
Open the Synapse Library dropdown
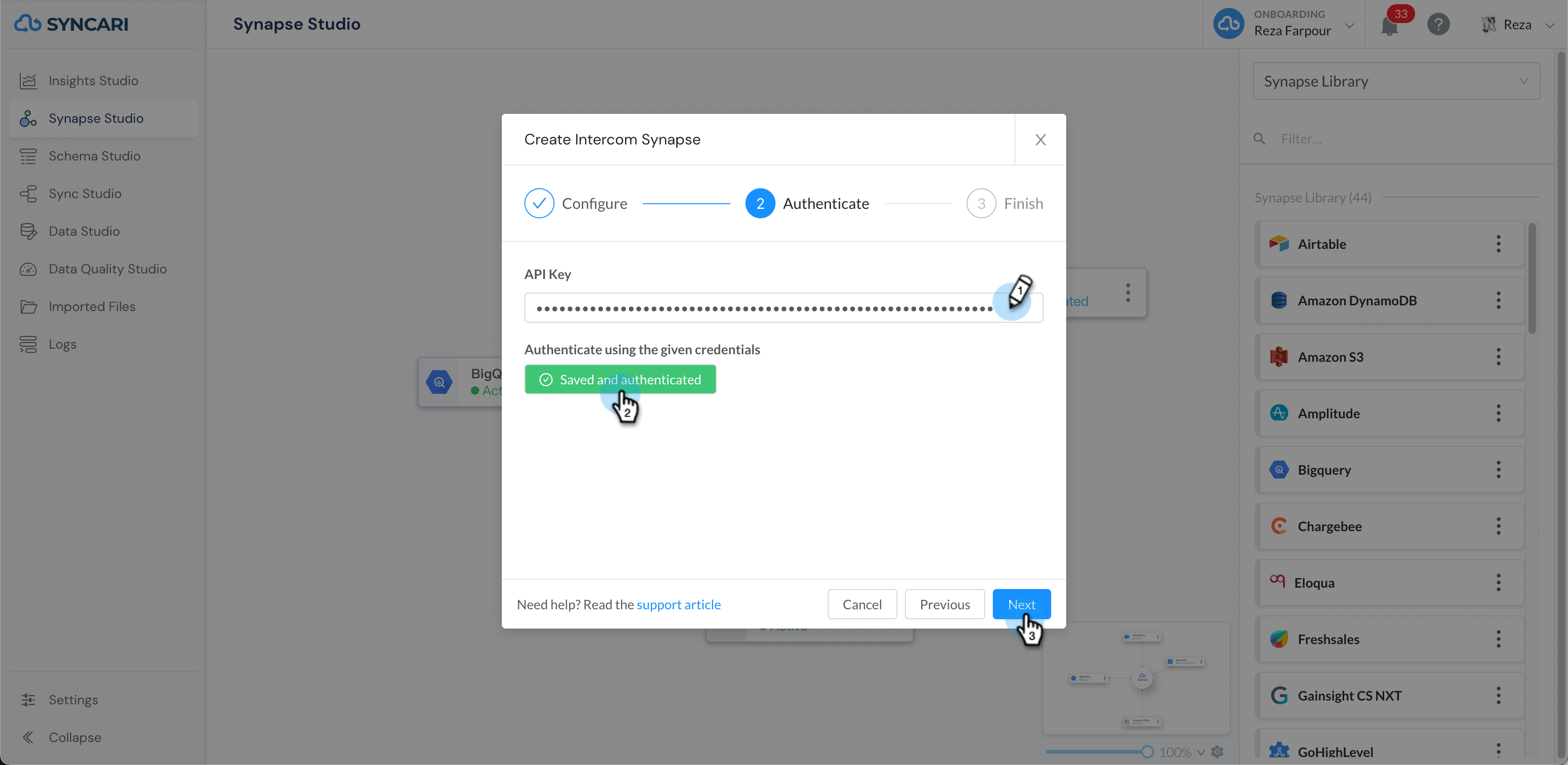coord(1396,81)
